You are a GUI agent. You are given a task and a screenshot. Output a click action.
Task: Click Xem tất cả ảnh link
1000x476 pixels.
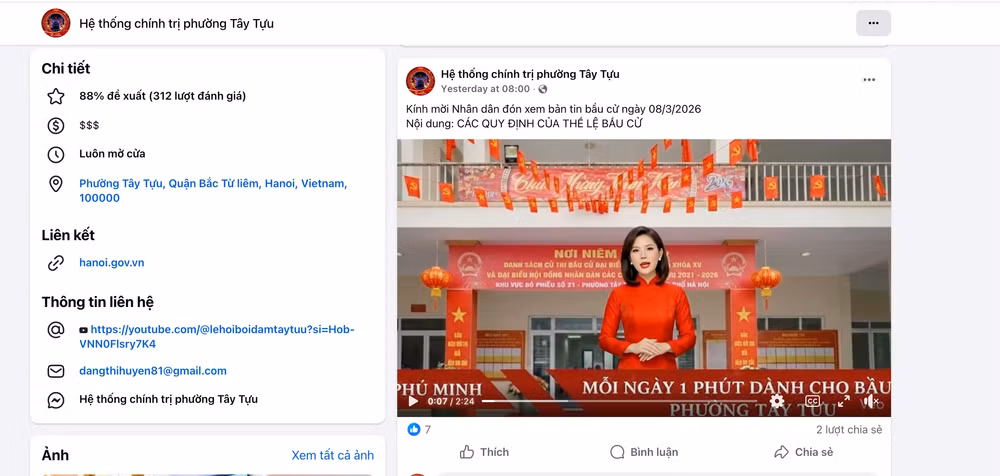[x=333, y=456]
